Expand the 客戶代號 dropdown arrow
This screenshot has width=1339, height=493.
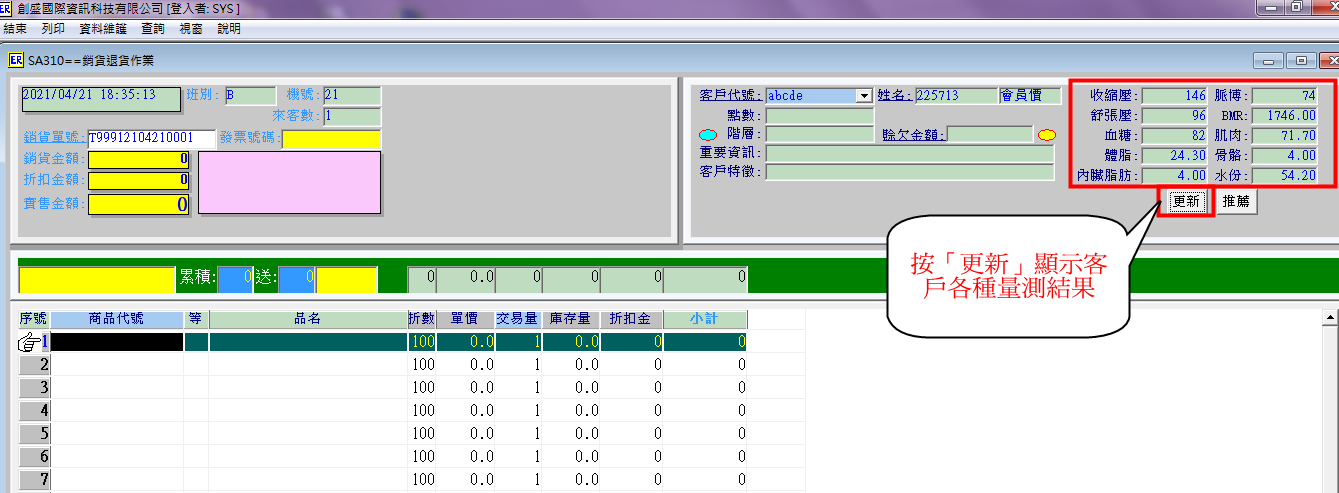[x=864, y=96]
